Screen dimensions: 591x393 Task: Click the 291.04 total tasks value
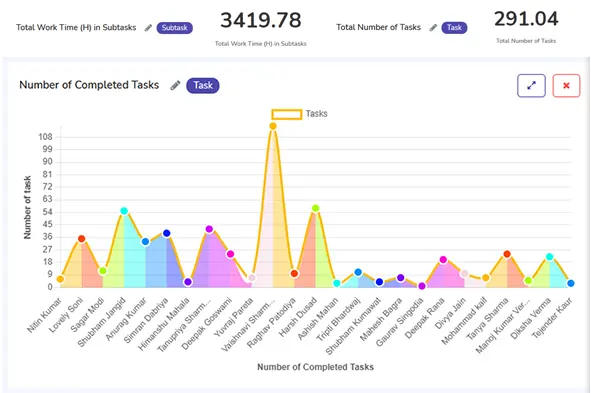point(526,18)
